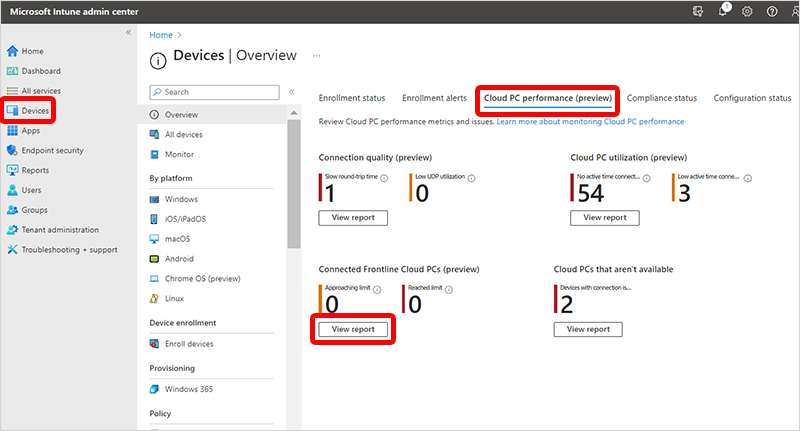Switch to Enrollment alerts tab
This screenshot has width=800, height=431.
[434, 98]
